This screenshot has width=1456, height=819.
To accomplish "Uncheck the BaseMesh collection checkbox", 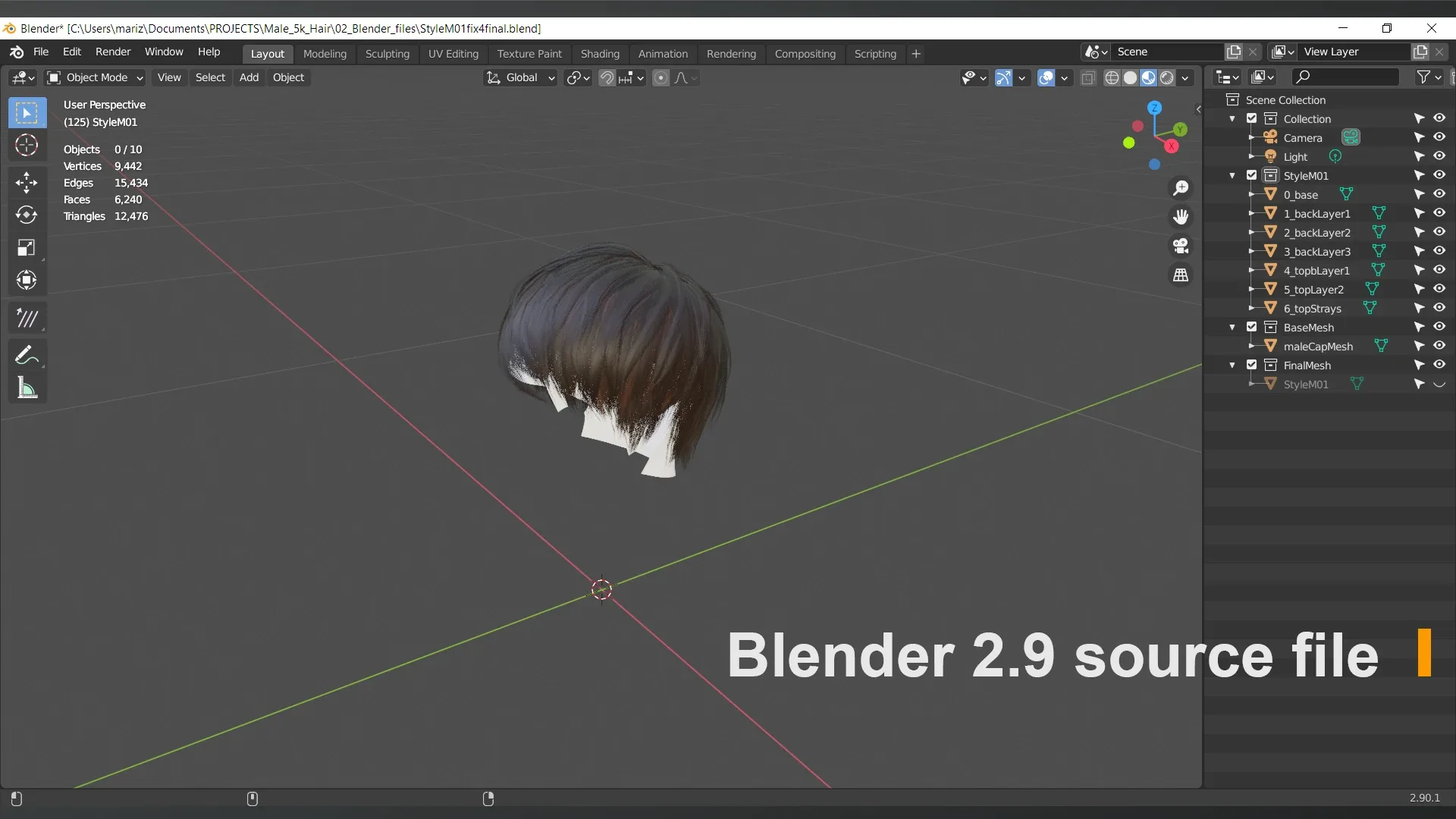I will point(1252,327).
